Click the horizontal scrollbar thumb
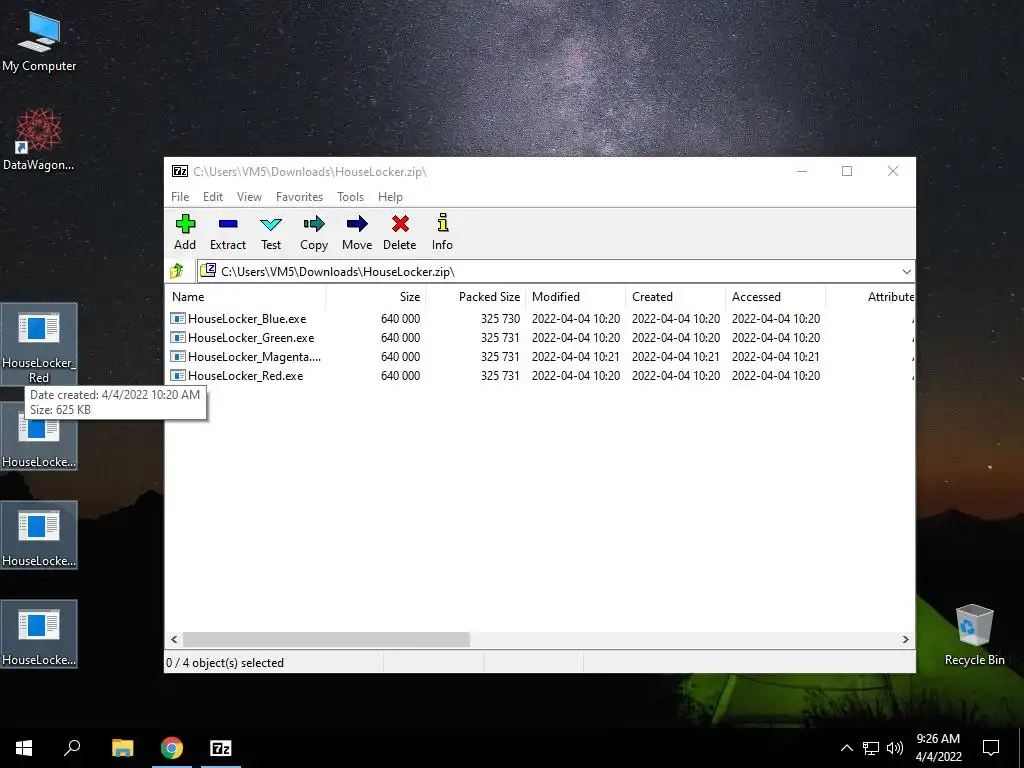 point(326,639)
